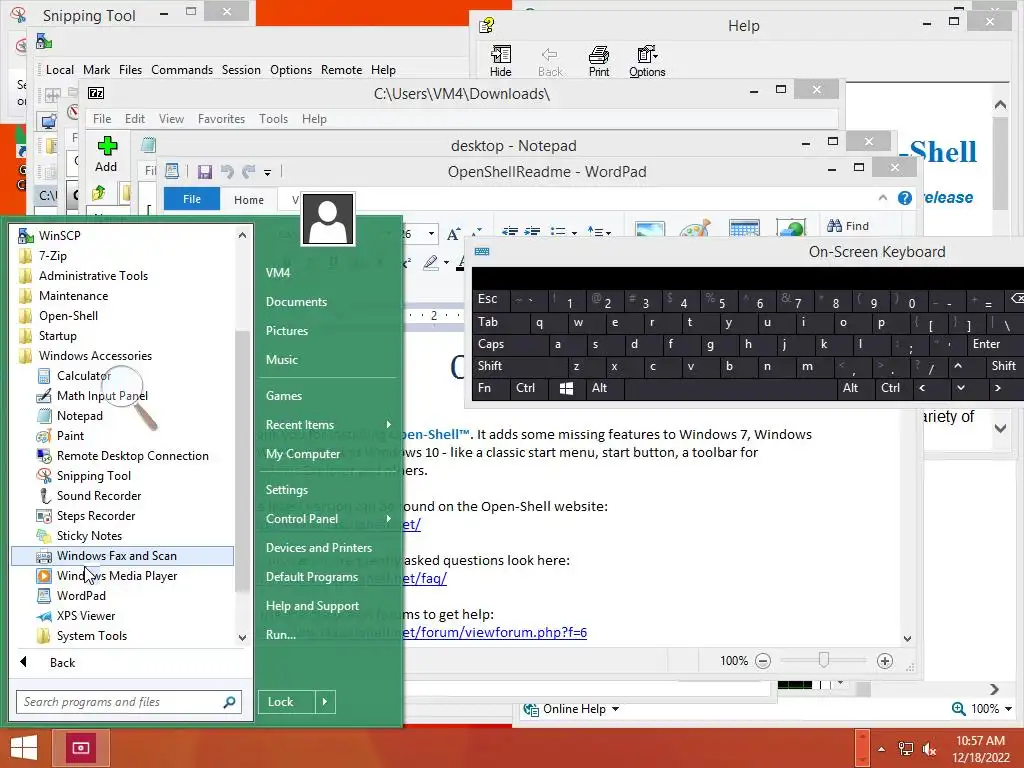
Task: Open Notepad from the Start menu list
Action: coord(79,416)
